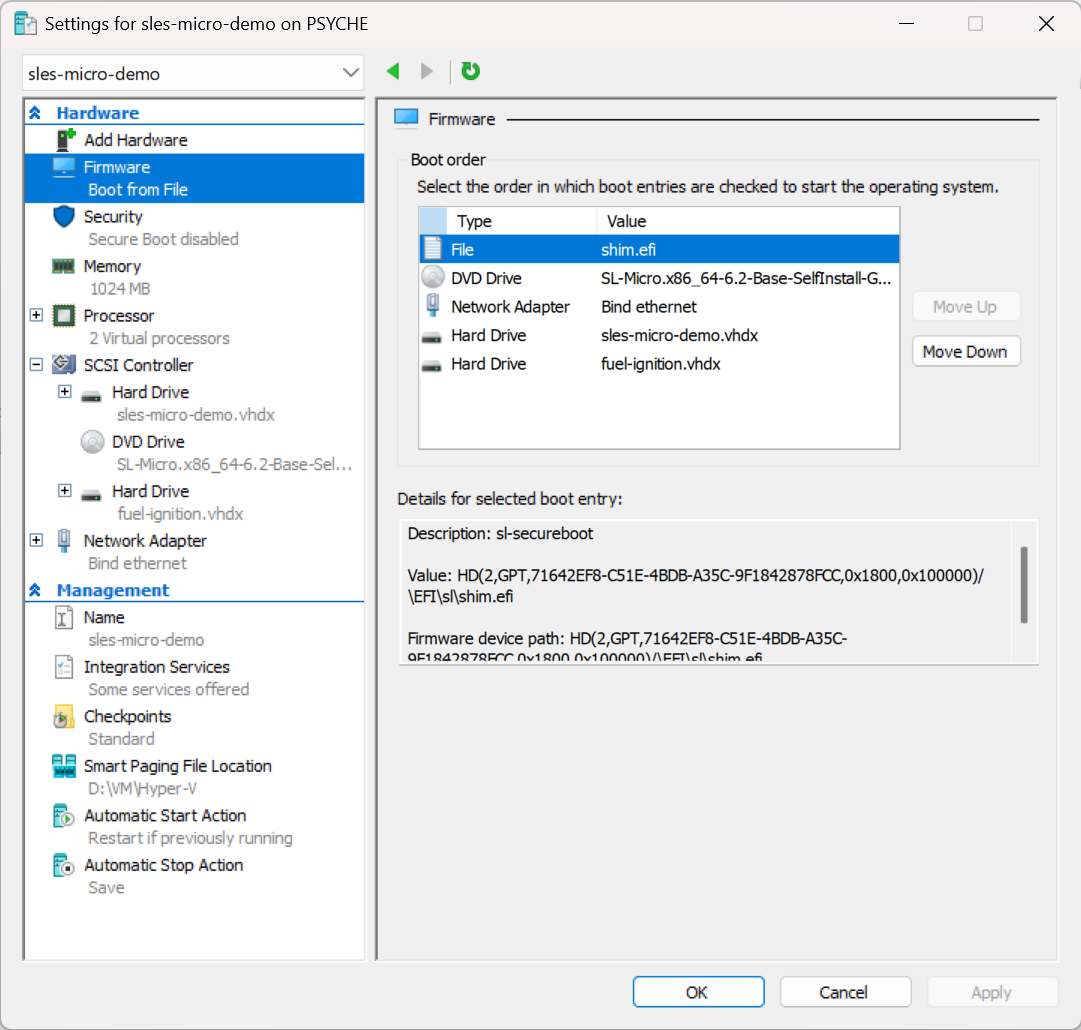Click the Smart Paging File Location icon

tap(62, 766)
